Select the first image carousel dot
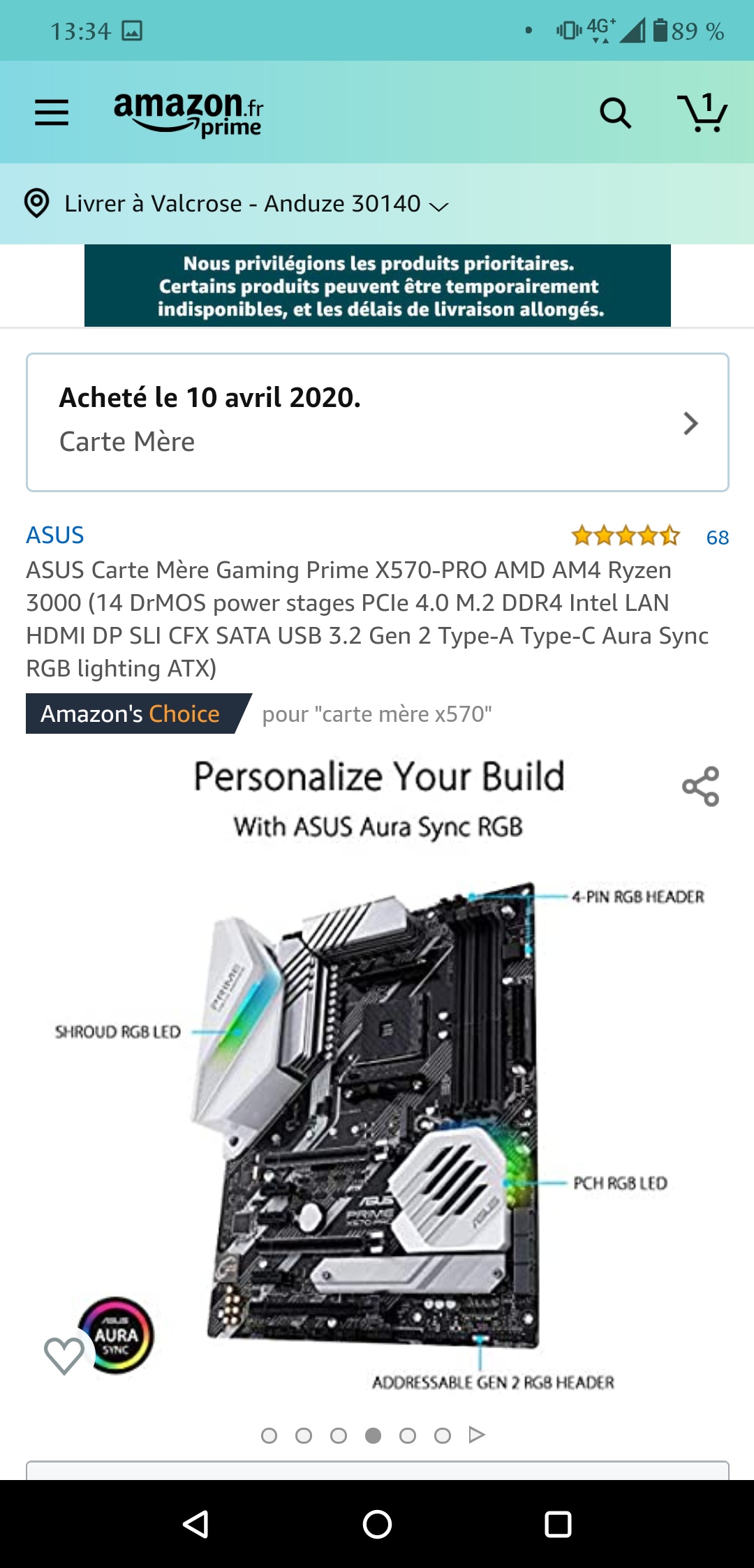This screenshot has width=754, height=1568. tap(269, 1435)
